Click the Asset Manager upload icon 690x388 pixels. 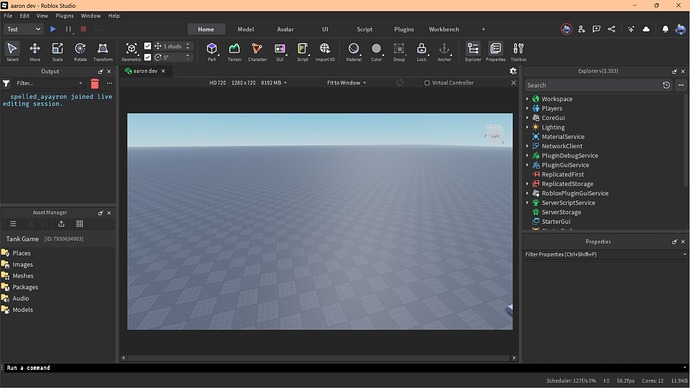tap(61, 224)
